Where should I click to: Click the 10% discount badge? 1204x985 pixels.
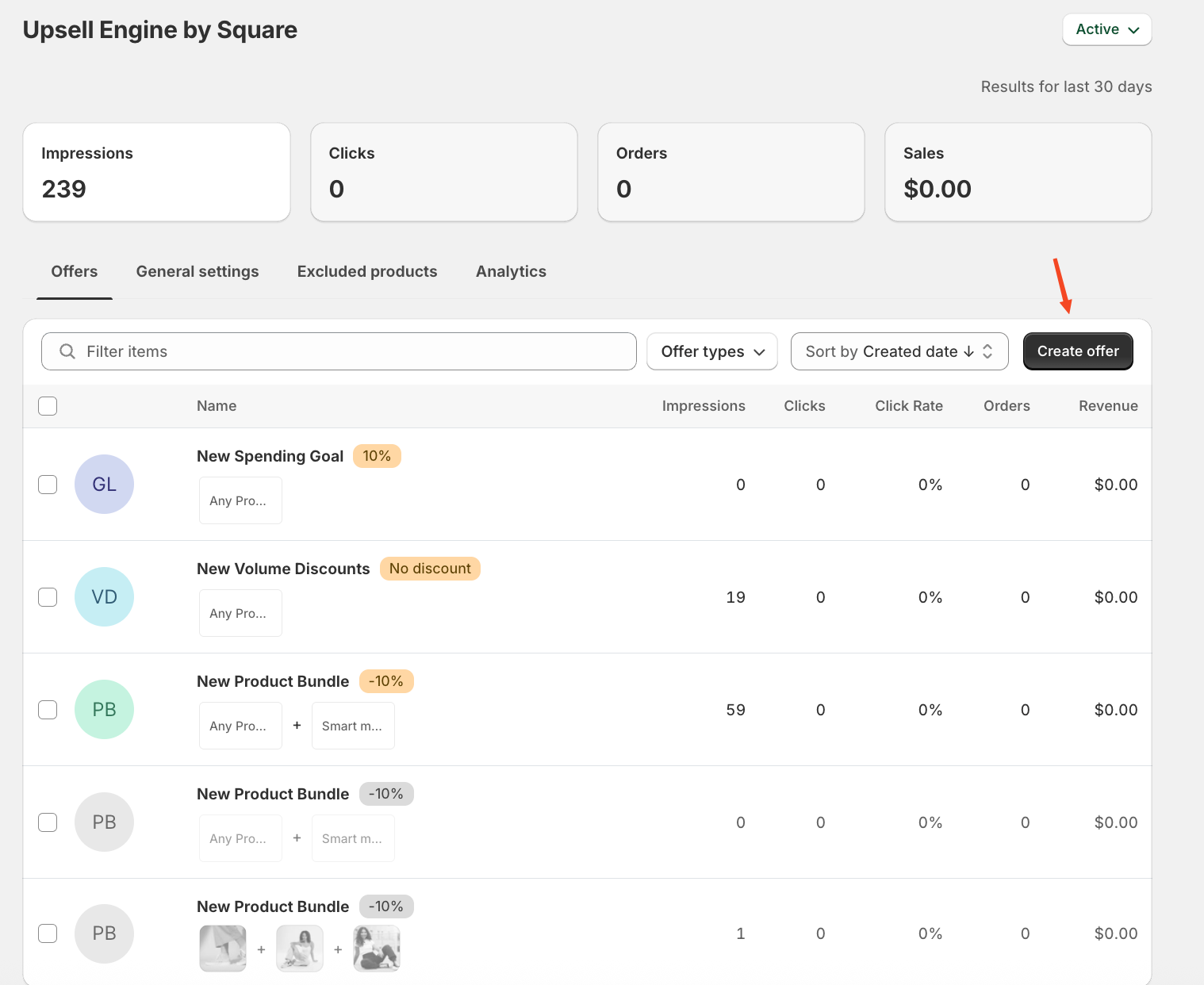pyautogui.click(x=377, y=456)
